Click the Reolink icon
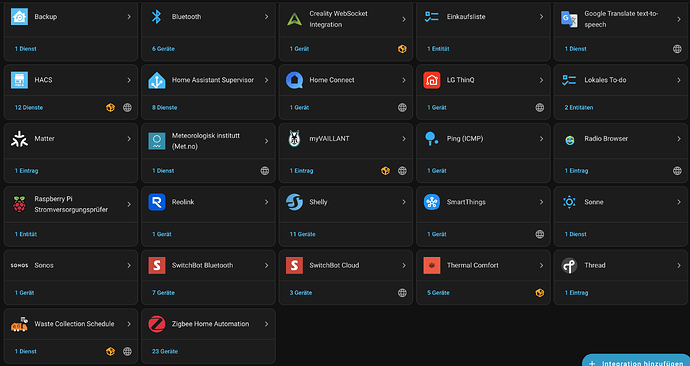Screen dimensions: 690x366 click(157, 202)
